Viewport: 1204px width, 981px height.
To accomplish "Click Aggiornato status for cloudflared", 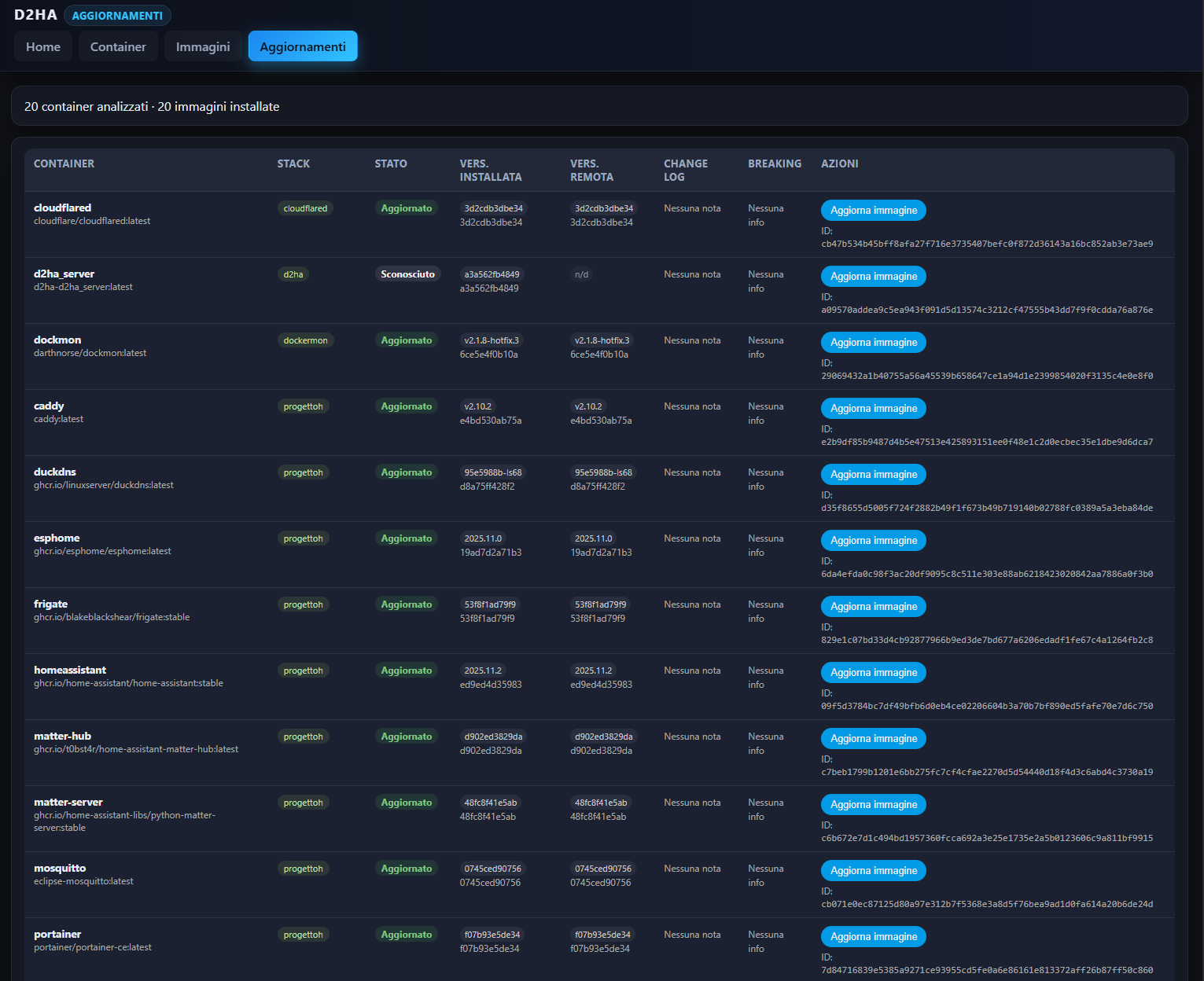I will [x=407, y=208].
